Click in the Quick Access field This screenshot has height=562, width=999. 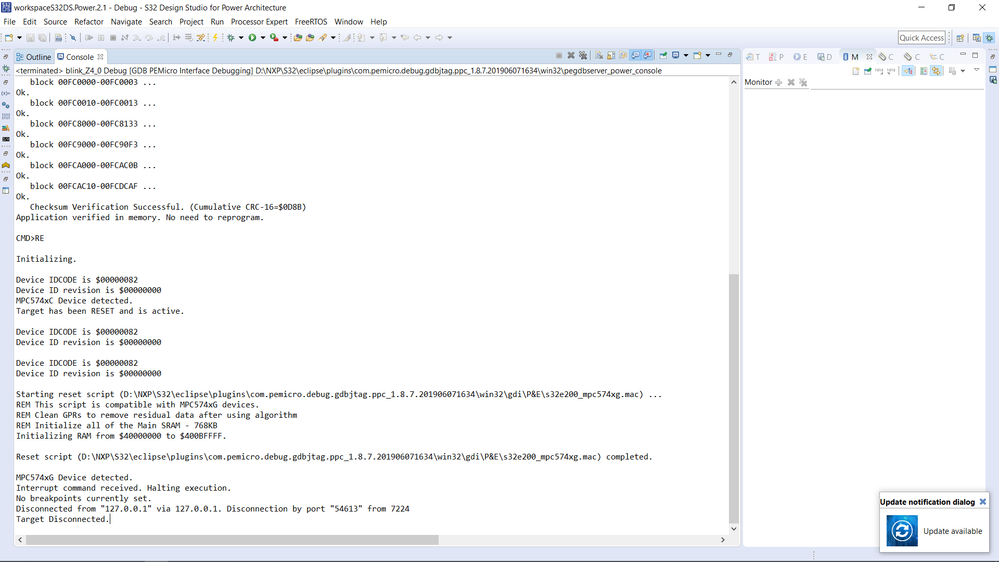921,38
